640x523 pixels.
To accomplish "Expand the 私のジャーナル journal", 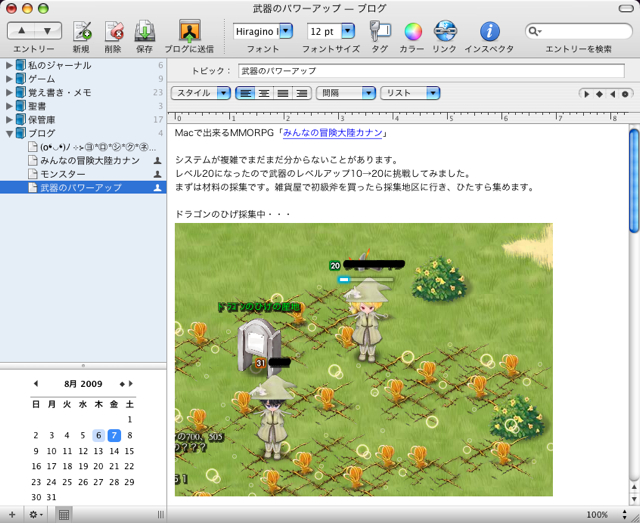I will (x=9, y=65).
